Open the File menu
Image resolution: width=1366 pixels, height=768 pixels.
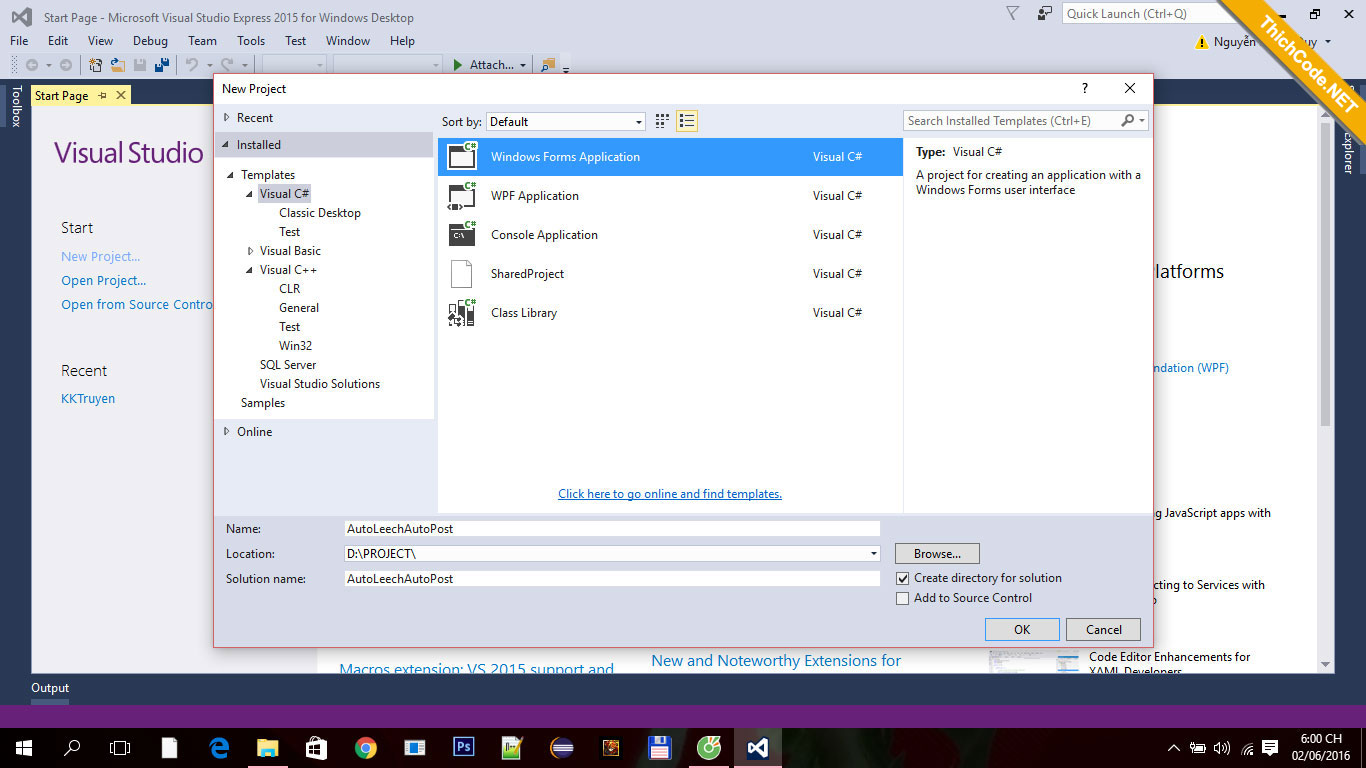coord(19,41)
